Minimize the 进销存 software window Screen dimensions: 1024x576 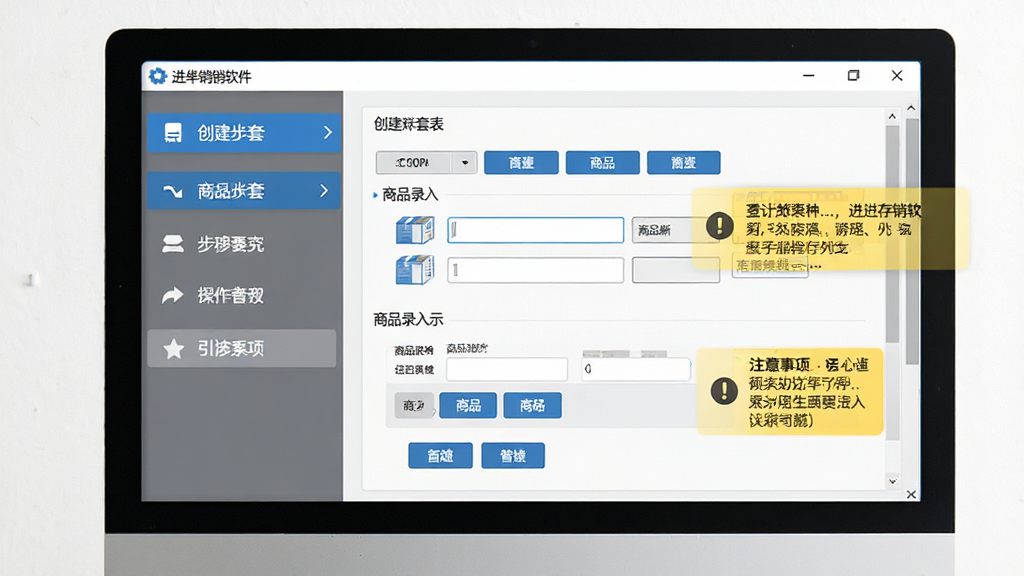[x=808, y=76]
